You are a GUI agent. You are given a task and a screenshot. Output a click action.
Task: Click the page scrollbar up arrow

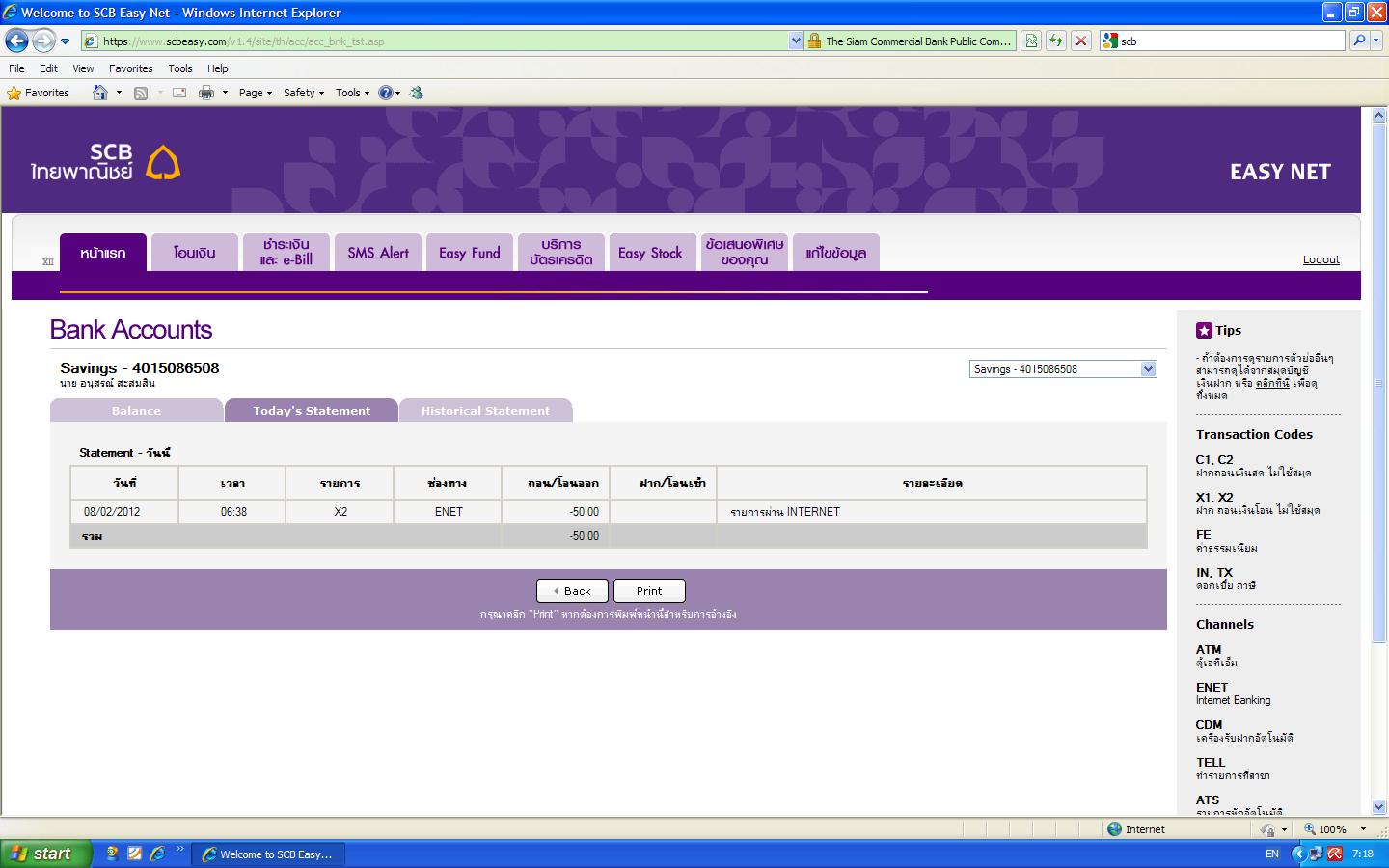[1378, 115]
